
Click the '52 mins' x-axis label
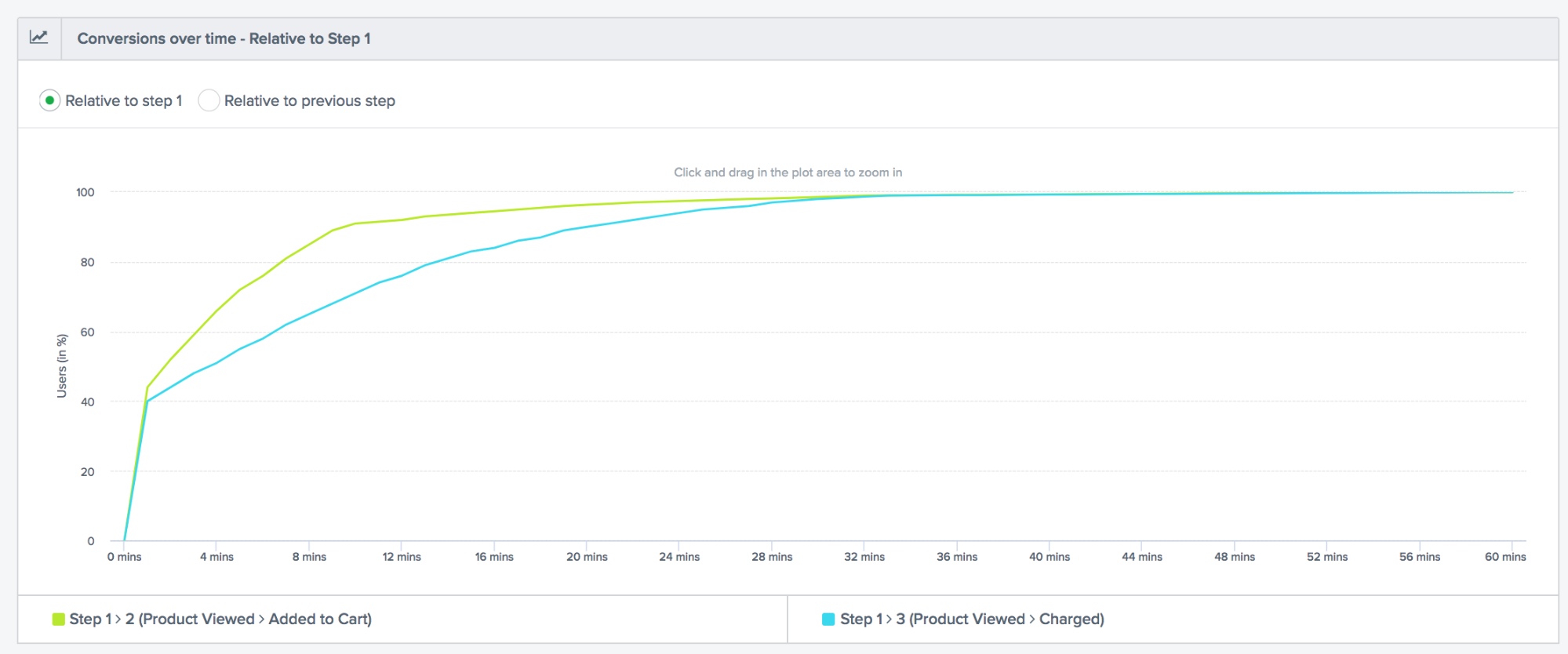click(x=1327, y=557)
